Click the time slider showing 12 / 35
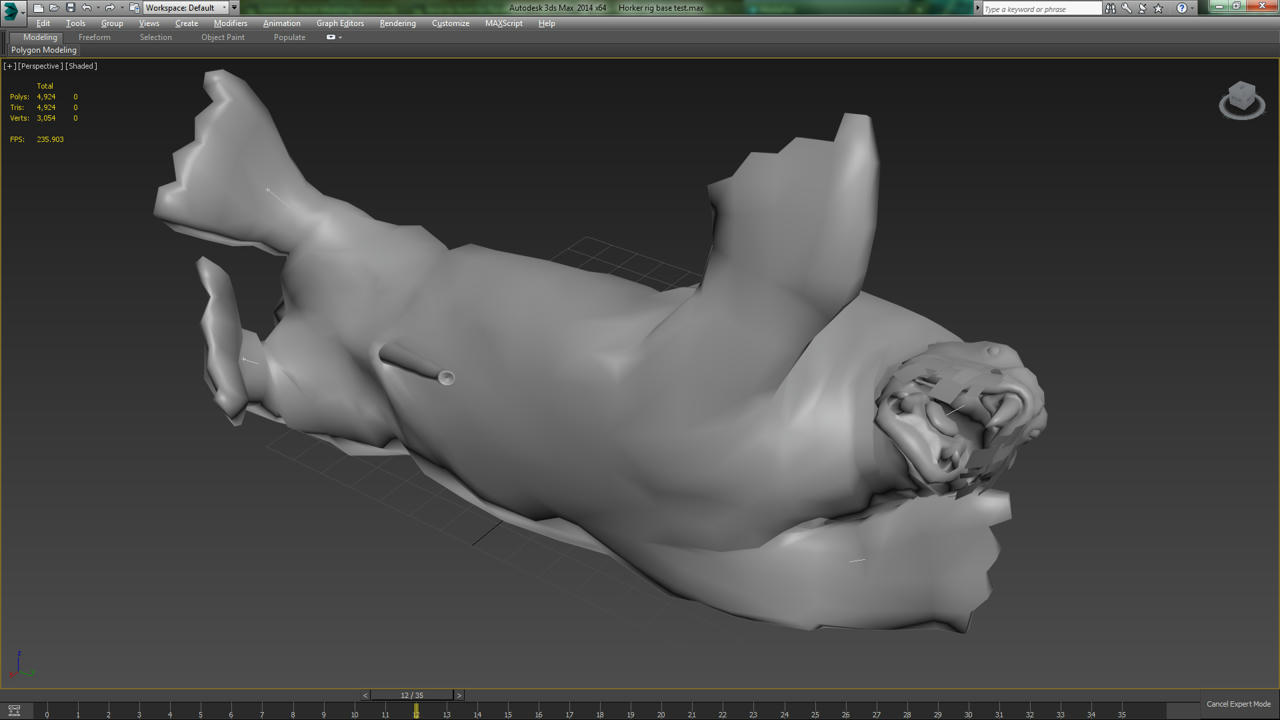 point(412,695)
